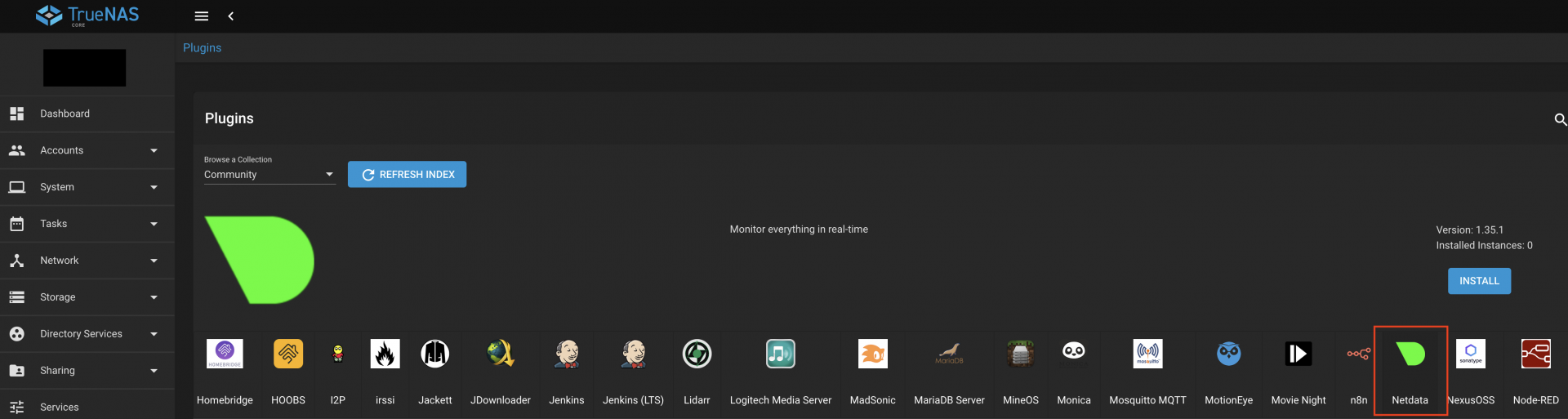Click "Monitor everything in real-time" description
Viewport: 1568px width, 419px height.
point(799,230)
